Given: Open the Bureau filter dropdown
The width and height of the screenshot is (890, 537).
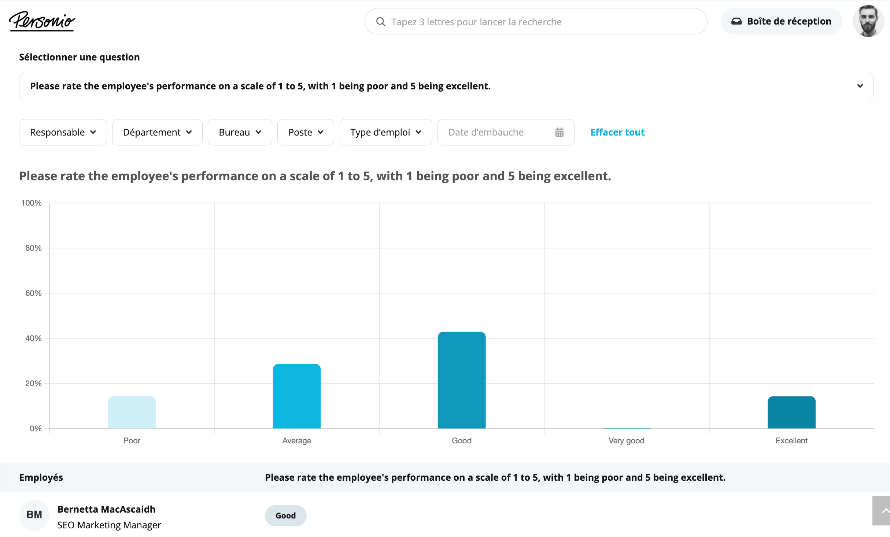Looking at the screenshot, I should tap(240, 132).
